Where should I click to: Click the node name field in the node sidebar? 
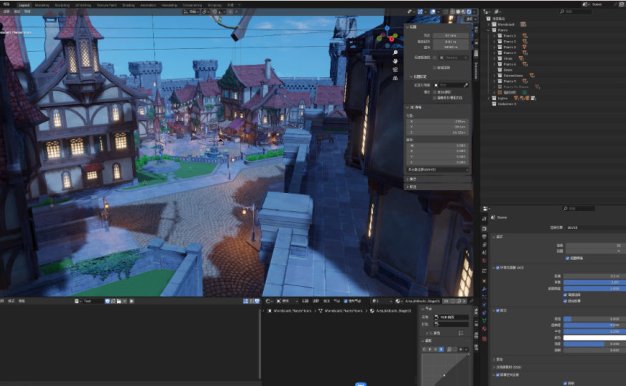451,317
